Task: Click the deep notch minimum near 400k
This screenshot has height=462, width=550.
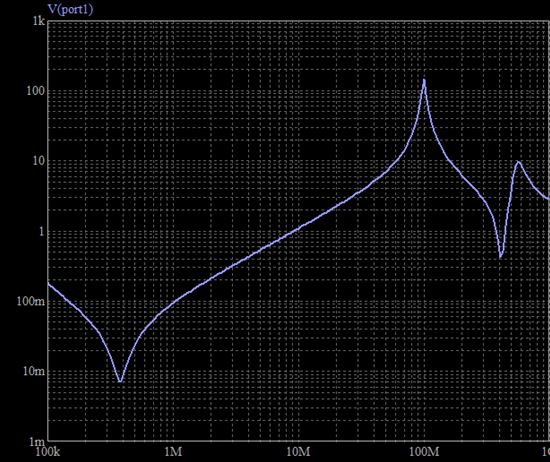Action: tap(120, 381)
